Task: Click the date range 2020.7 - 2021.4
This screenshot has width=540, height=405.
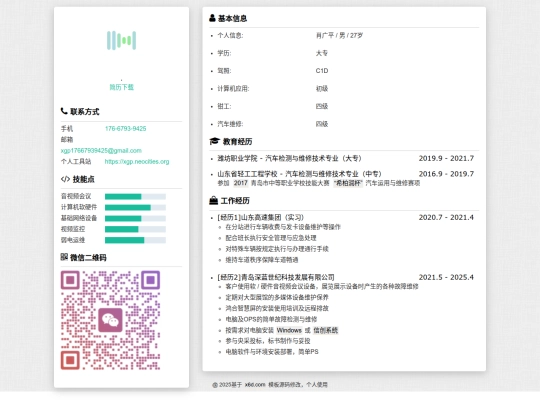Action: (x=446, y=217)
